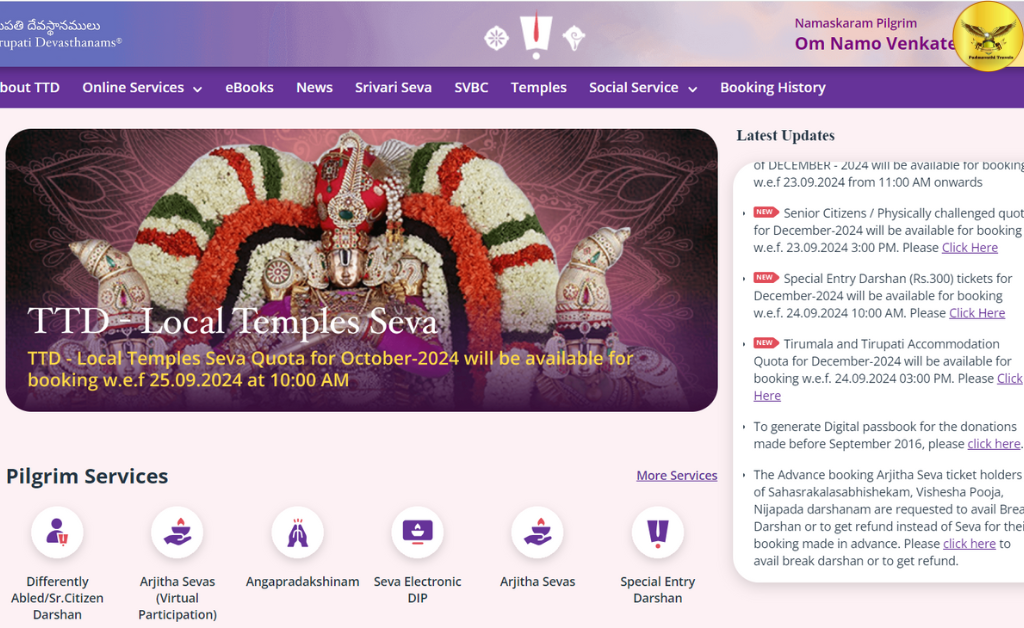Click the Pilgrim Services heading

pyautogui.click(x=87, y=476)
